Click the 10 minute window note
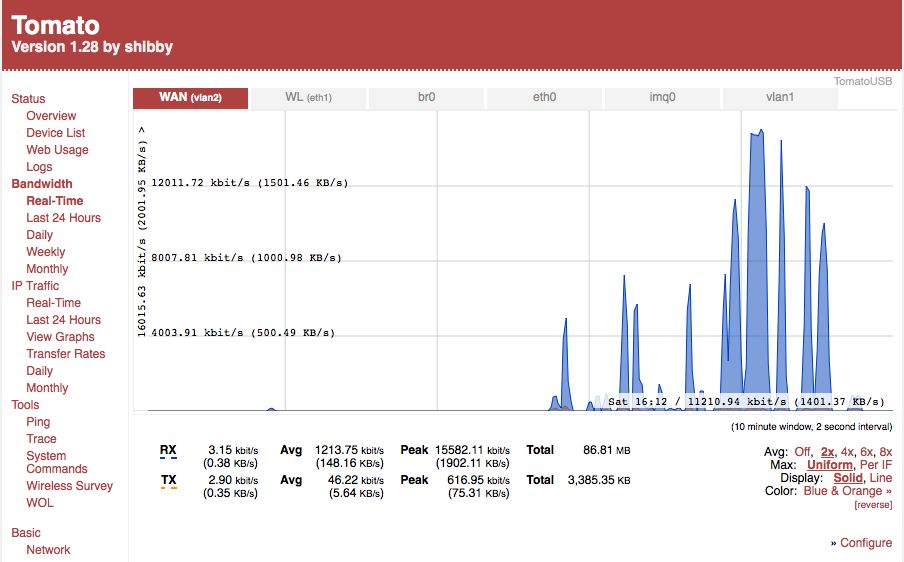The height and width of the screenshot is (562, 904). coord(811,427)
